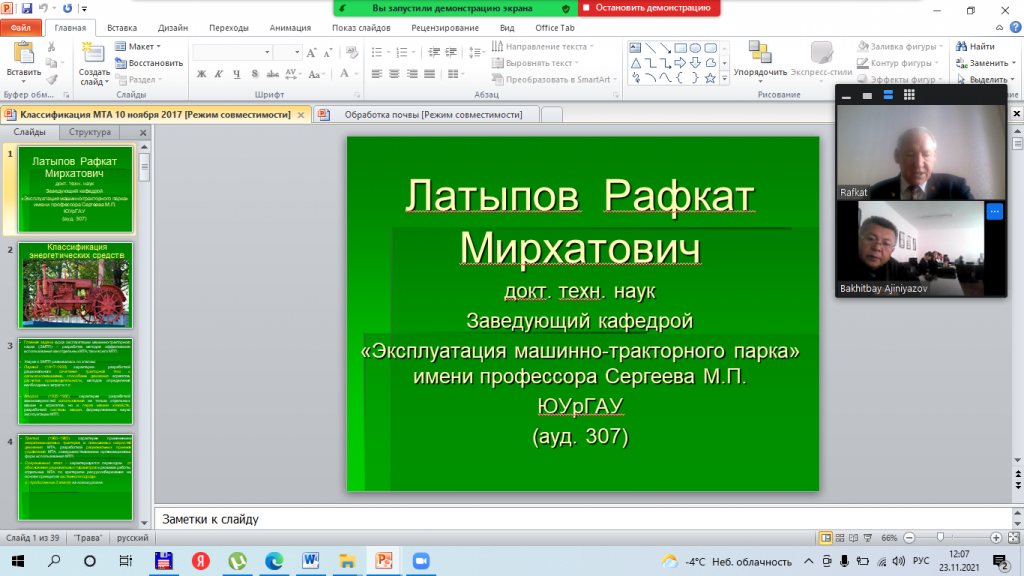The width and height of the screenshot is (1024, 576).
Task: Open the Файл menu
Action: click(x=21, y=27)
